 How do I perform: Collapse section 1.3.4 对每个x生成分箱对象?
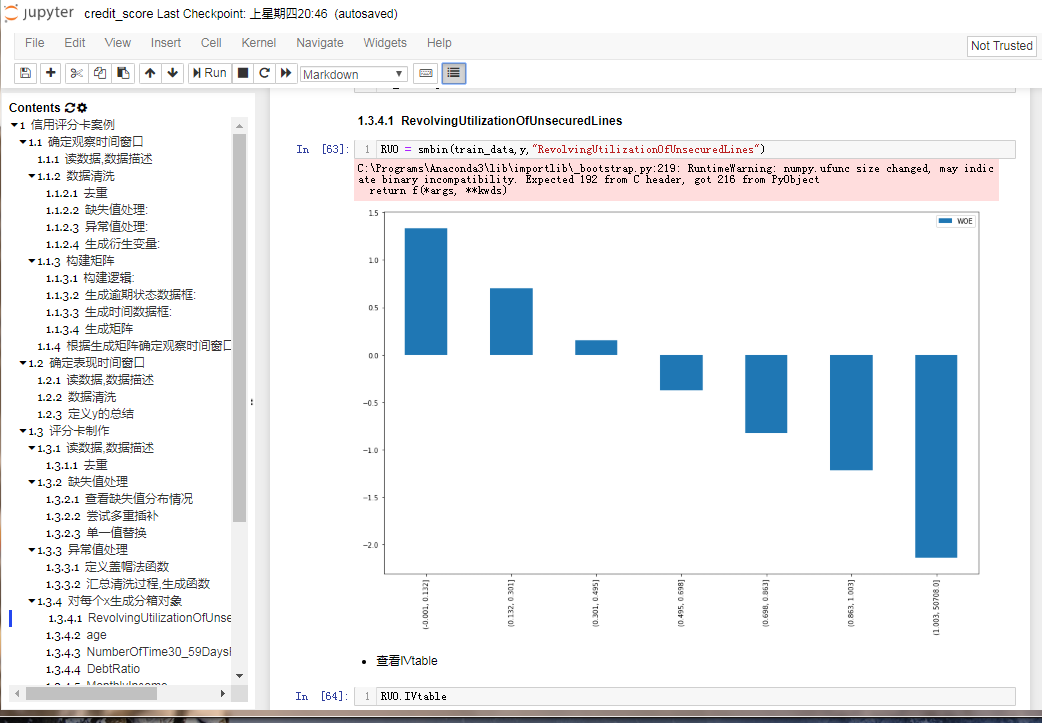32,601
